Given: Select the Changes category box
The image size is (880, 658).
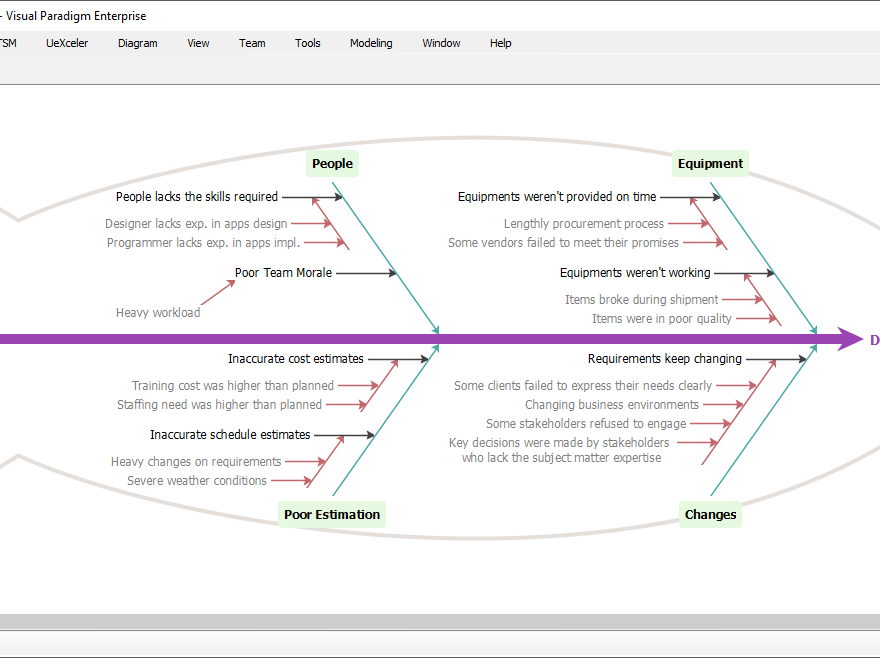Looking at the screenshot, I should pos(710,514).
